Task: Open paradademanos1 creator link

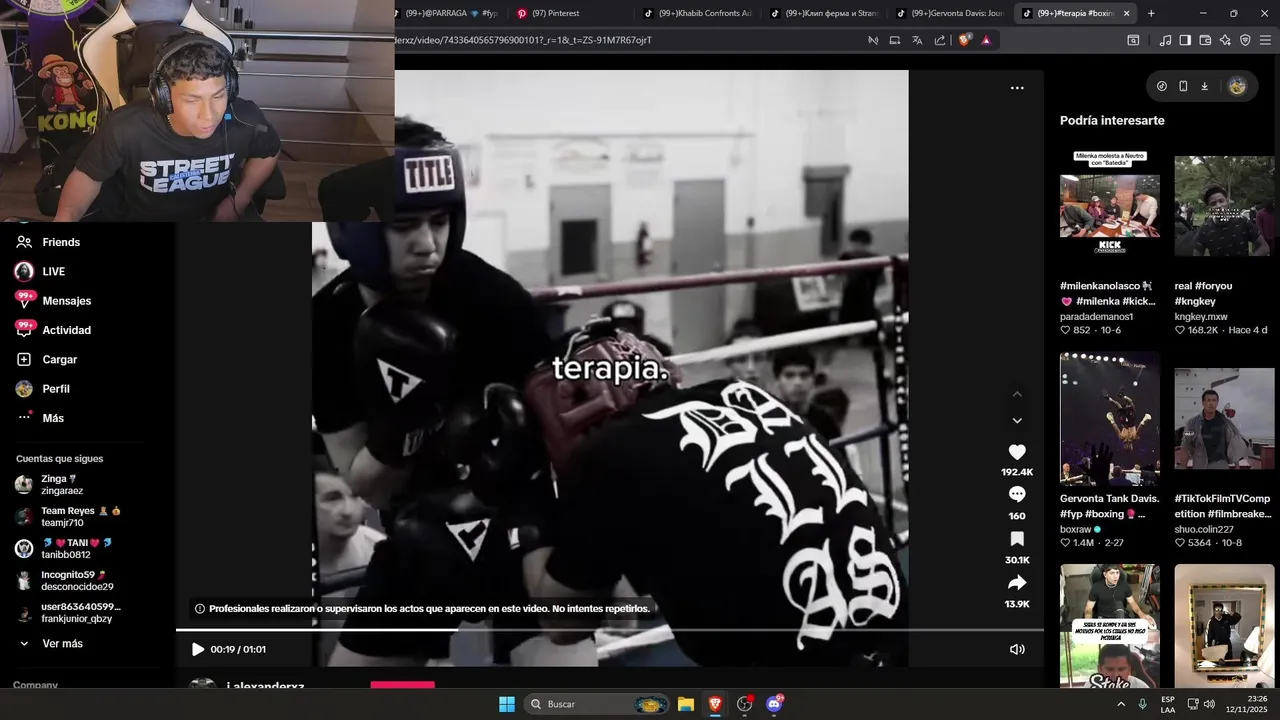Action: click(1096, 317)
